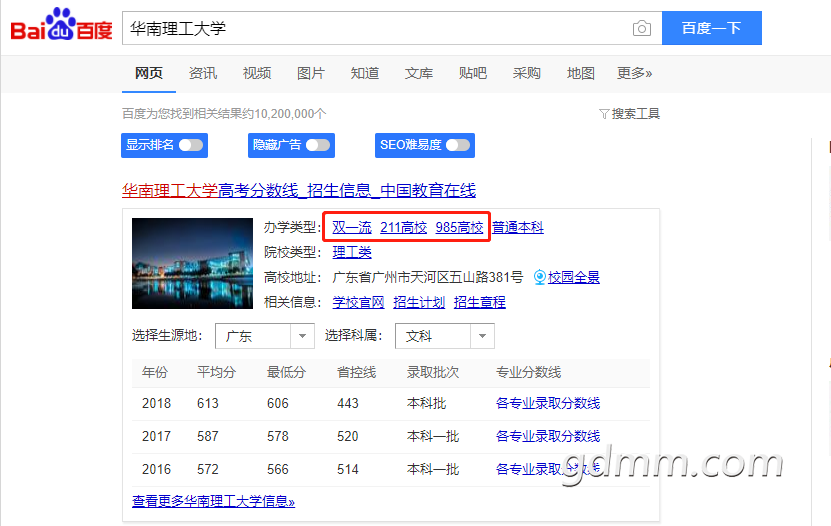
Task: Open 各专业录取分数线 for 2017
Action: point(548,436)
